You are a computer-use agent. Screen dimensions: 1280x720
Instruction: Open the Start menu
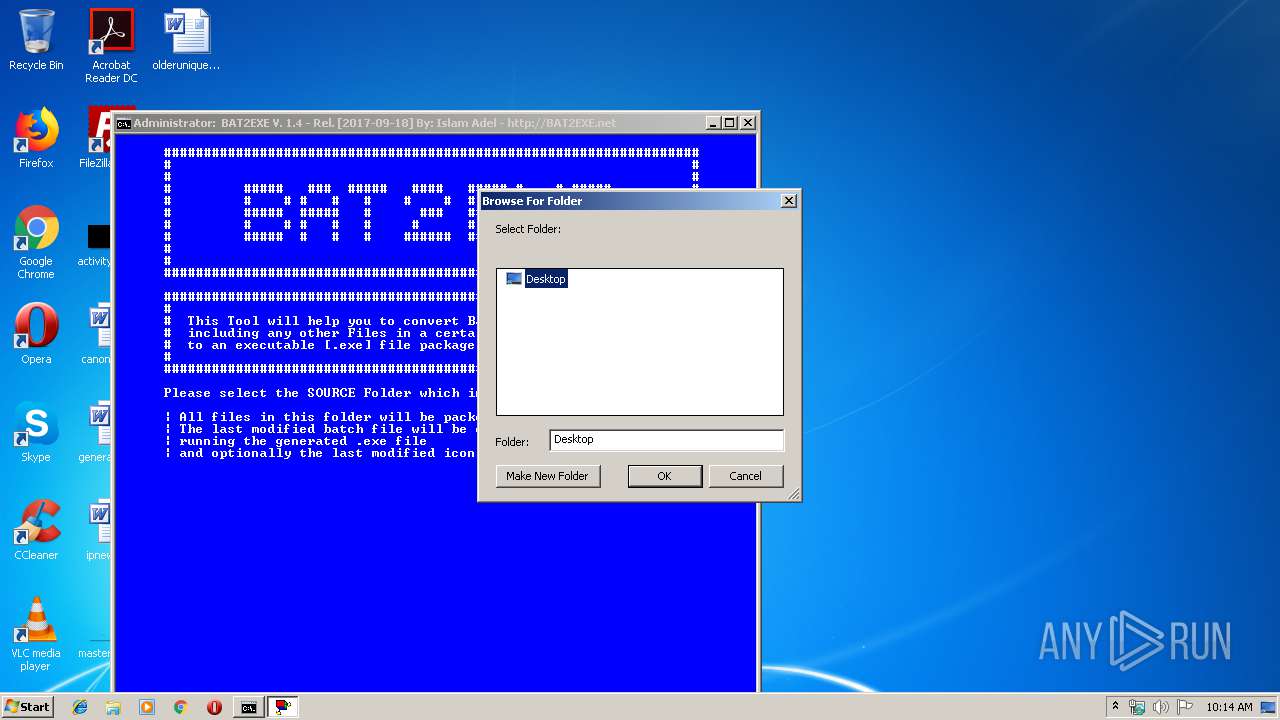[x=27, y=706]
